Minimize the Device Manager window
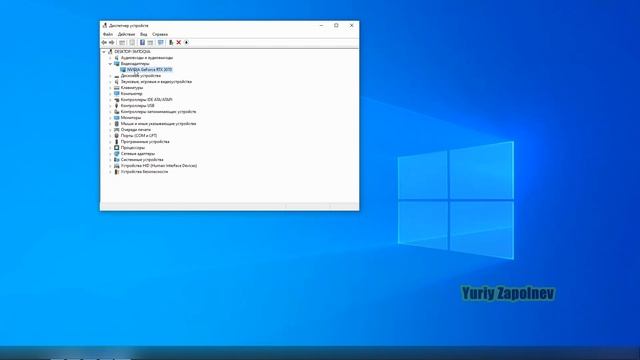The width and height of the screenshot is (640, 360). tap(322, 25)
